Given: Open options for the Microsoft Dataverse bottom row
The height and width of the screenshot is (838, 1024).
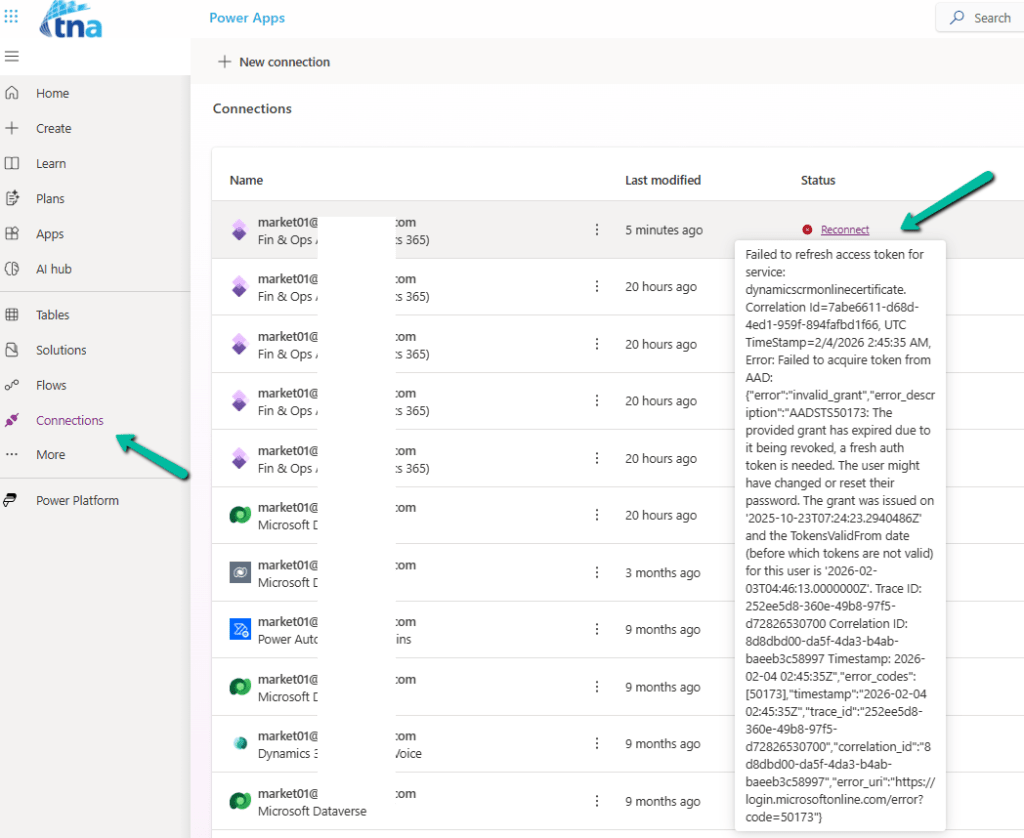Looking at the screenshot, I should (597, 801).
